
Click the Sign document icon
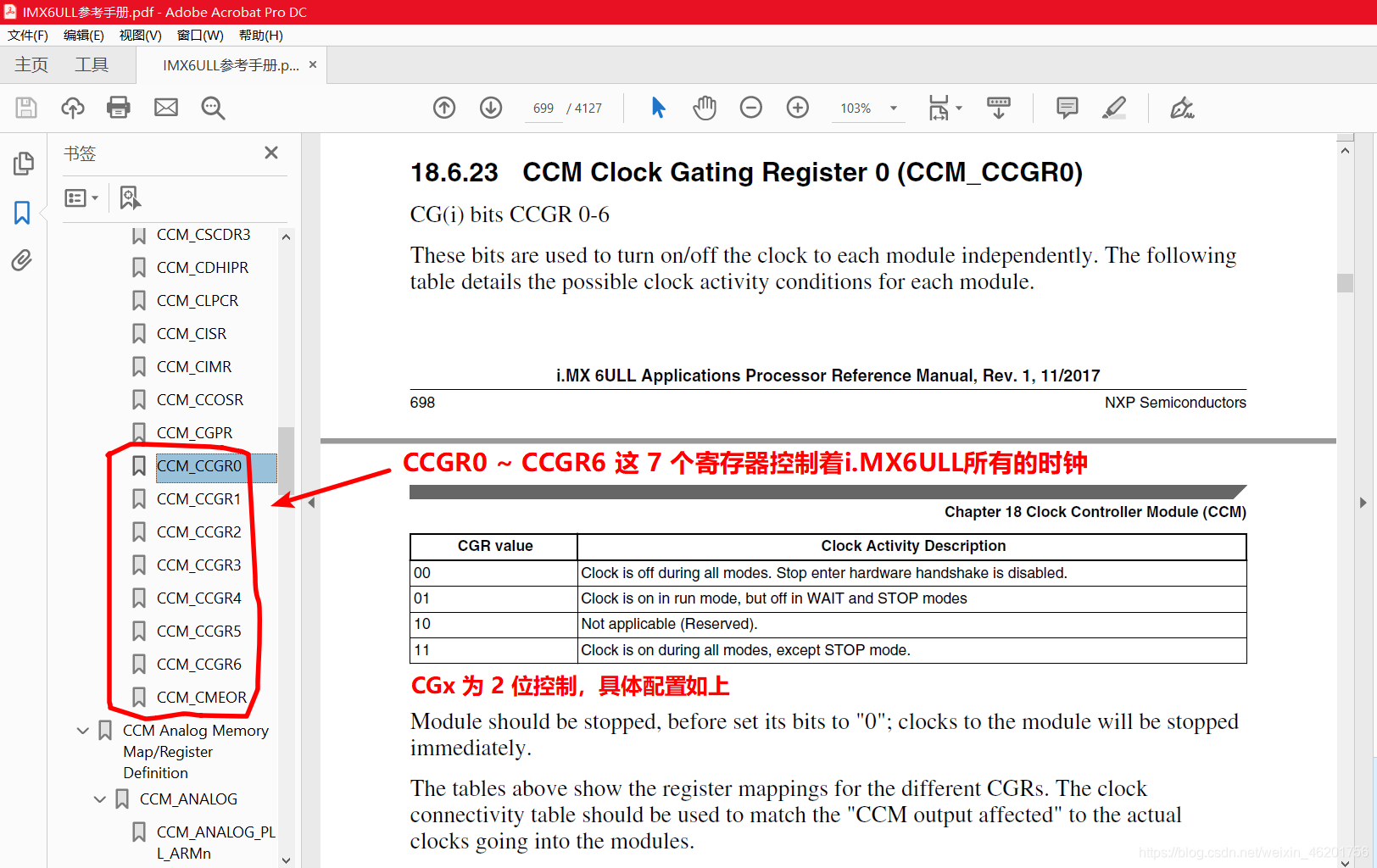pyautogui.click(x=1182, y=108)
